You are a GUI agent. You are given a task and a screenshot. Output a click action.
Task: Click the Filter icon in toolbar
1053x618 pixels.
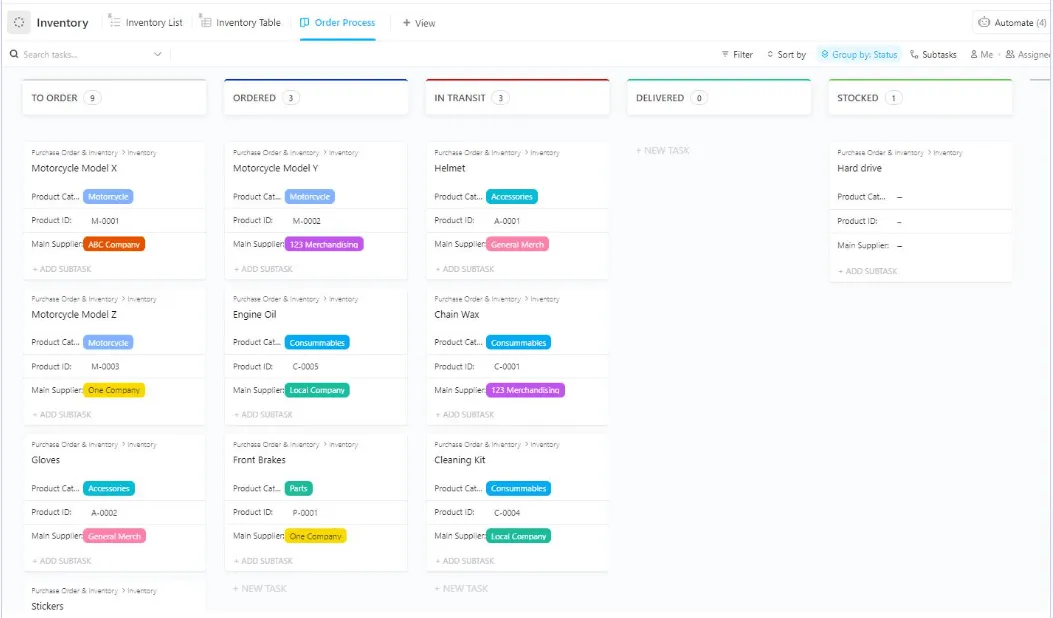pyautogui.click(x=725, y=54)
